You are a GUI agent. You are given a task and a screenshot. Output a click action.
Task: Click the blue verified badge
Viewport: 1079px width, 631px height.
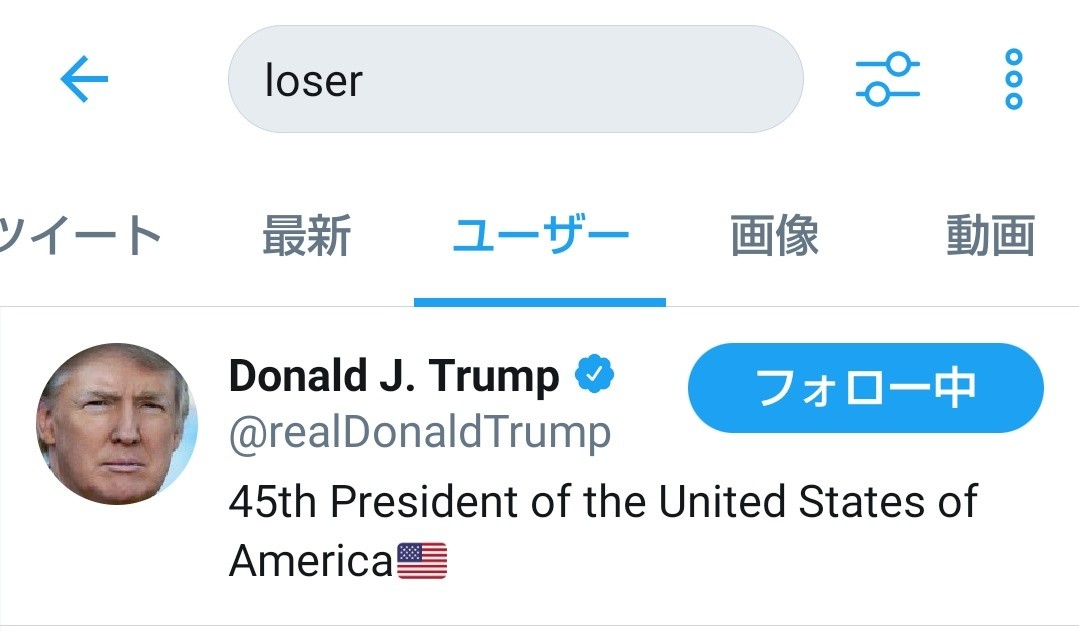tap(594, 376)
